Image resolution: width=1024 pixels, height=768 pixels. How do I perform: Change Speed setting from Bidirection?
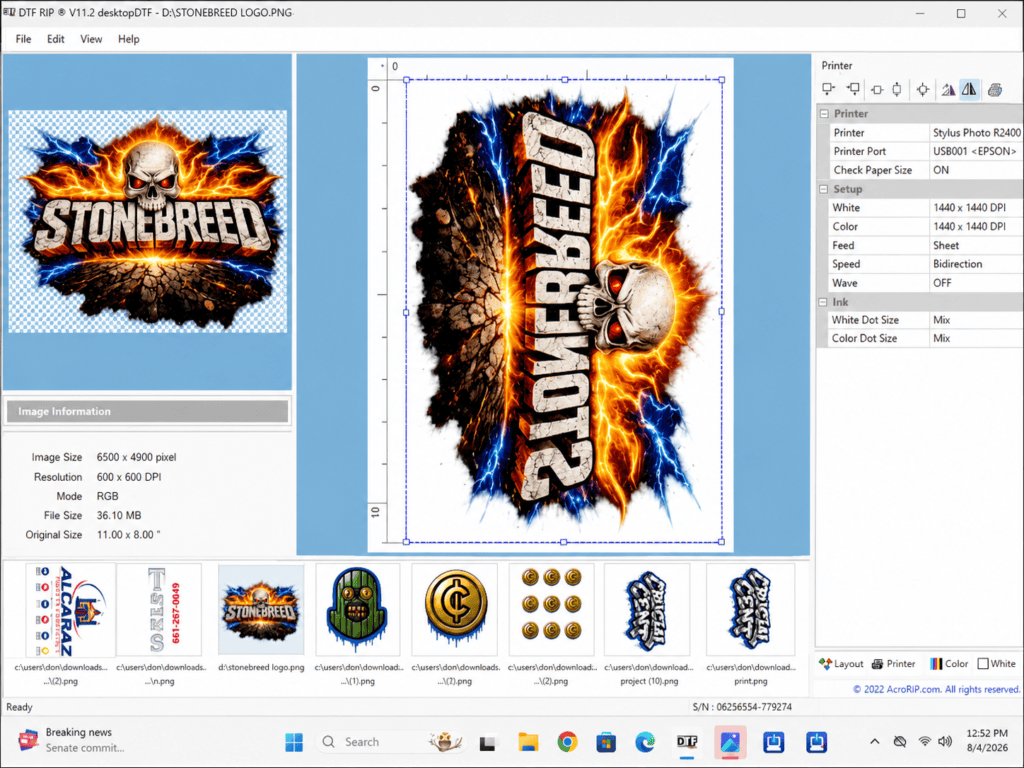(976, 264)
